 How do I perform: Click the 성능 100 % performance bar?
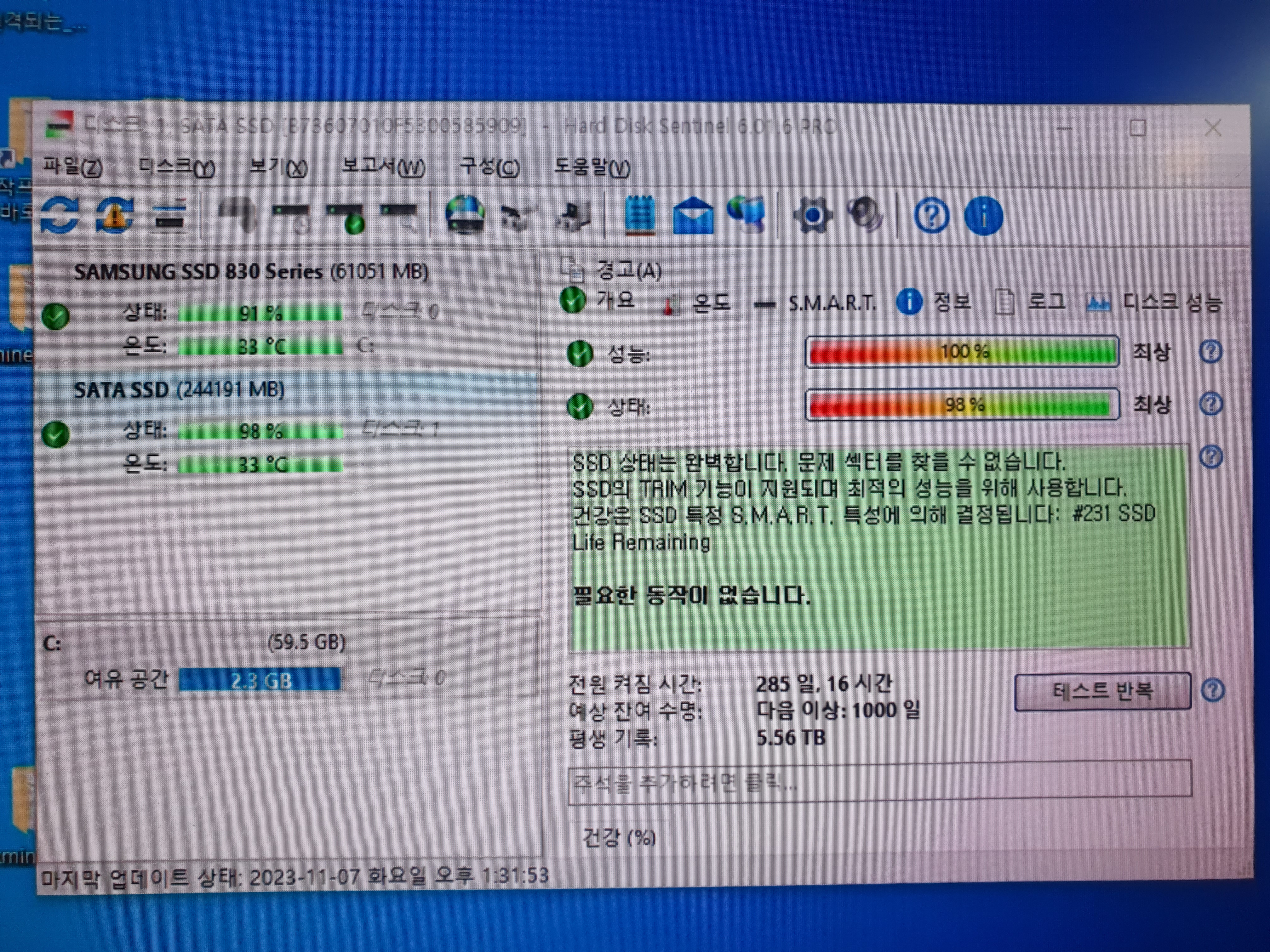tap(962, 351)
